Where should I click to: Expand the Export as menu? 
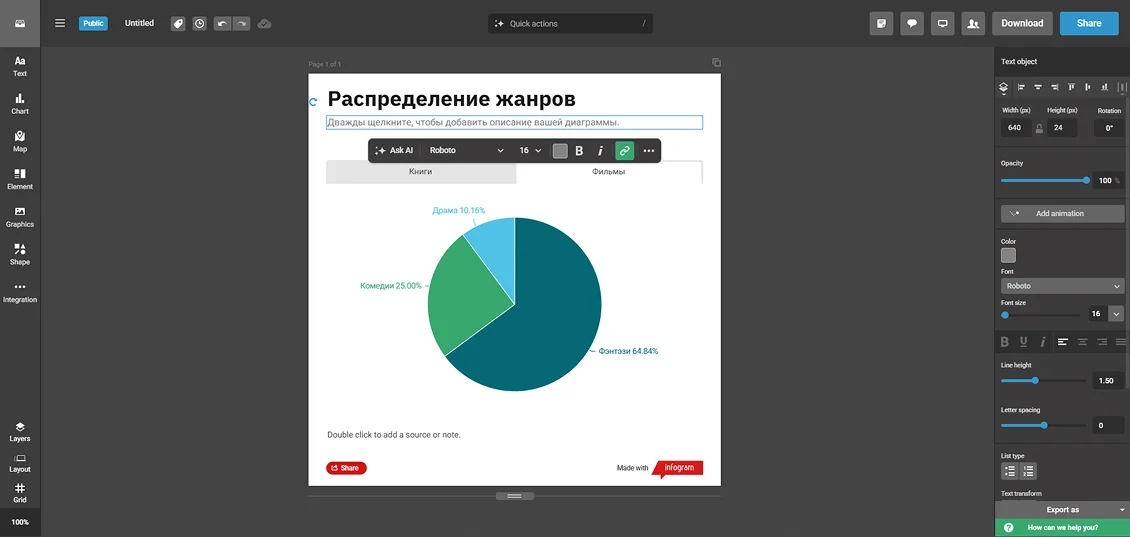point(1062,510)
